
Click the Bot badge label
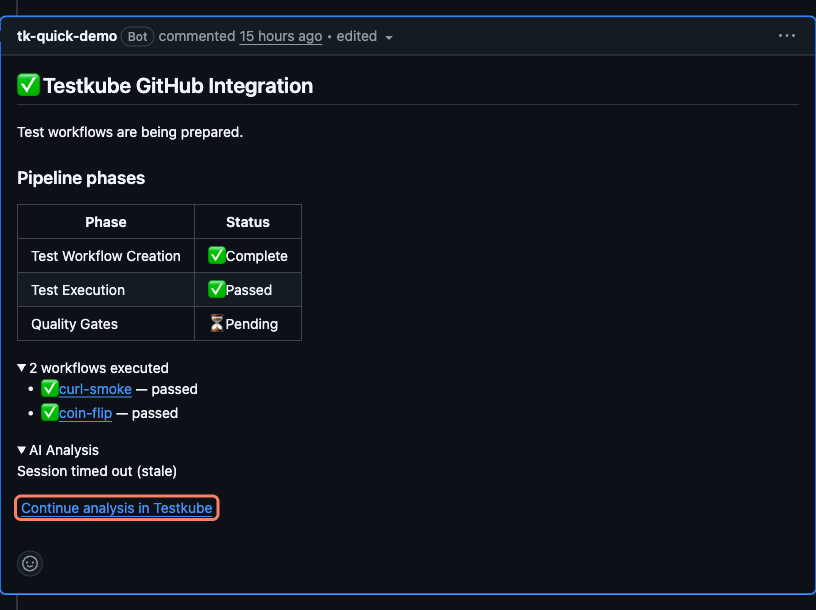[137, 36]
